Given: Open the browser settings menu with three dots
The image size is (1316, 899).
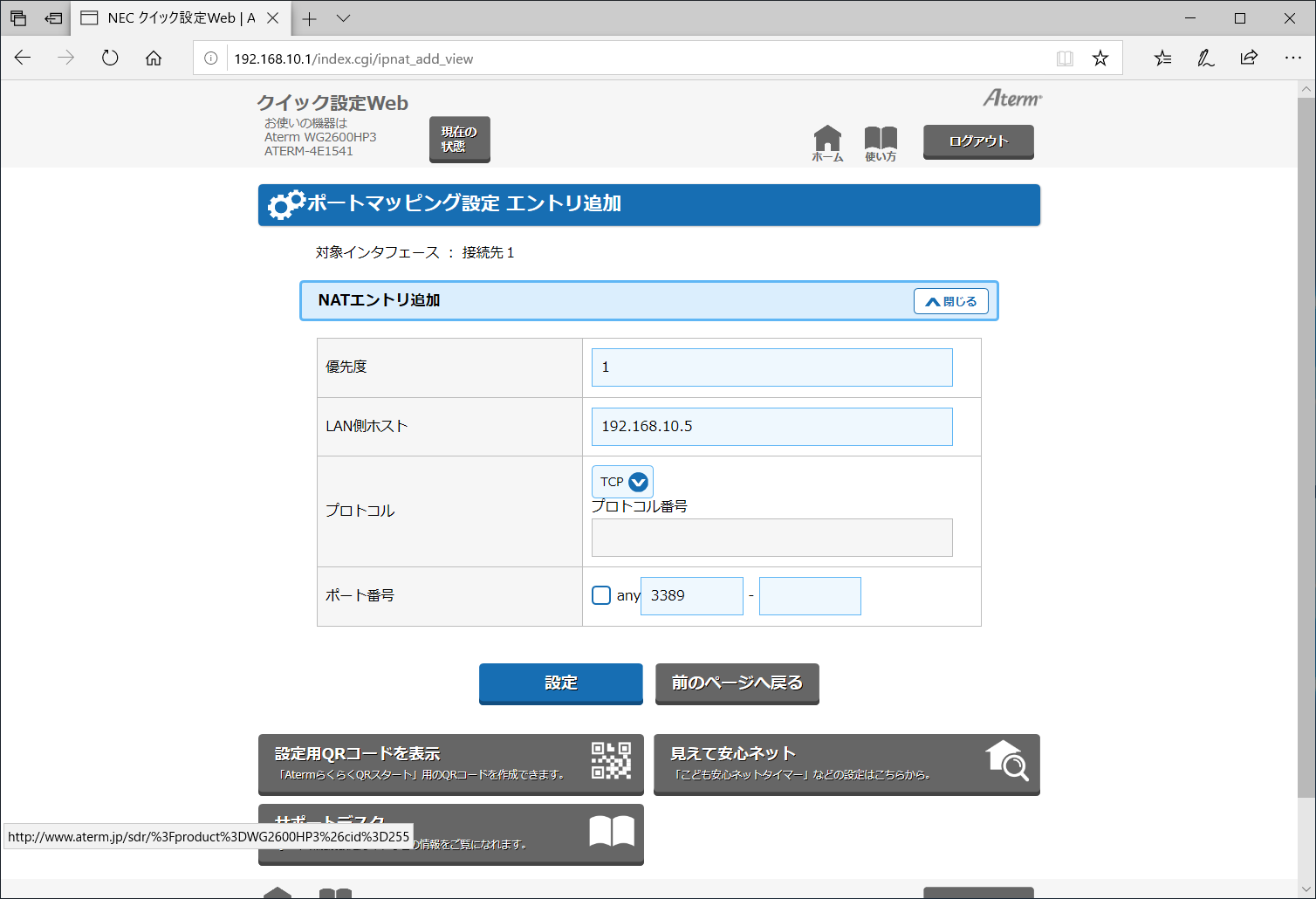Looking at the screenshot, I should (x=1293, y=58).
